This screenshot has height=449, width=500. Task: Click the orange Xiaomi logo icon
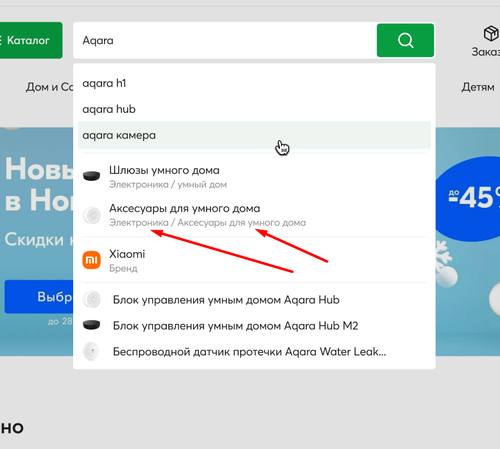92,260
